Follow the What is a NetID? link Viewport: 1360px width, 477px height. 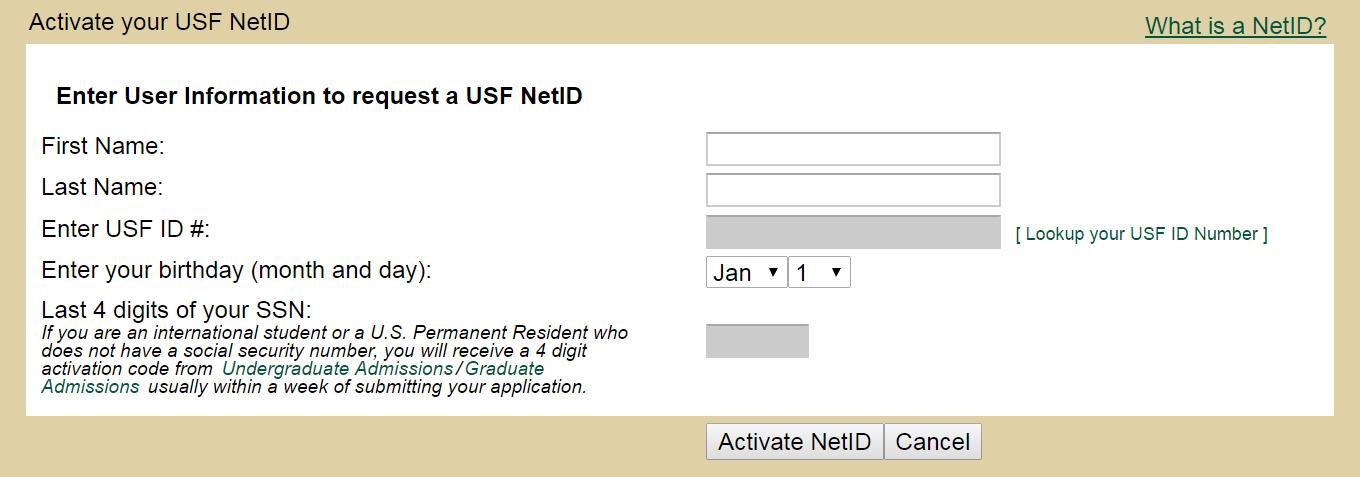(x=1235, y=26)
